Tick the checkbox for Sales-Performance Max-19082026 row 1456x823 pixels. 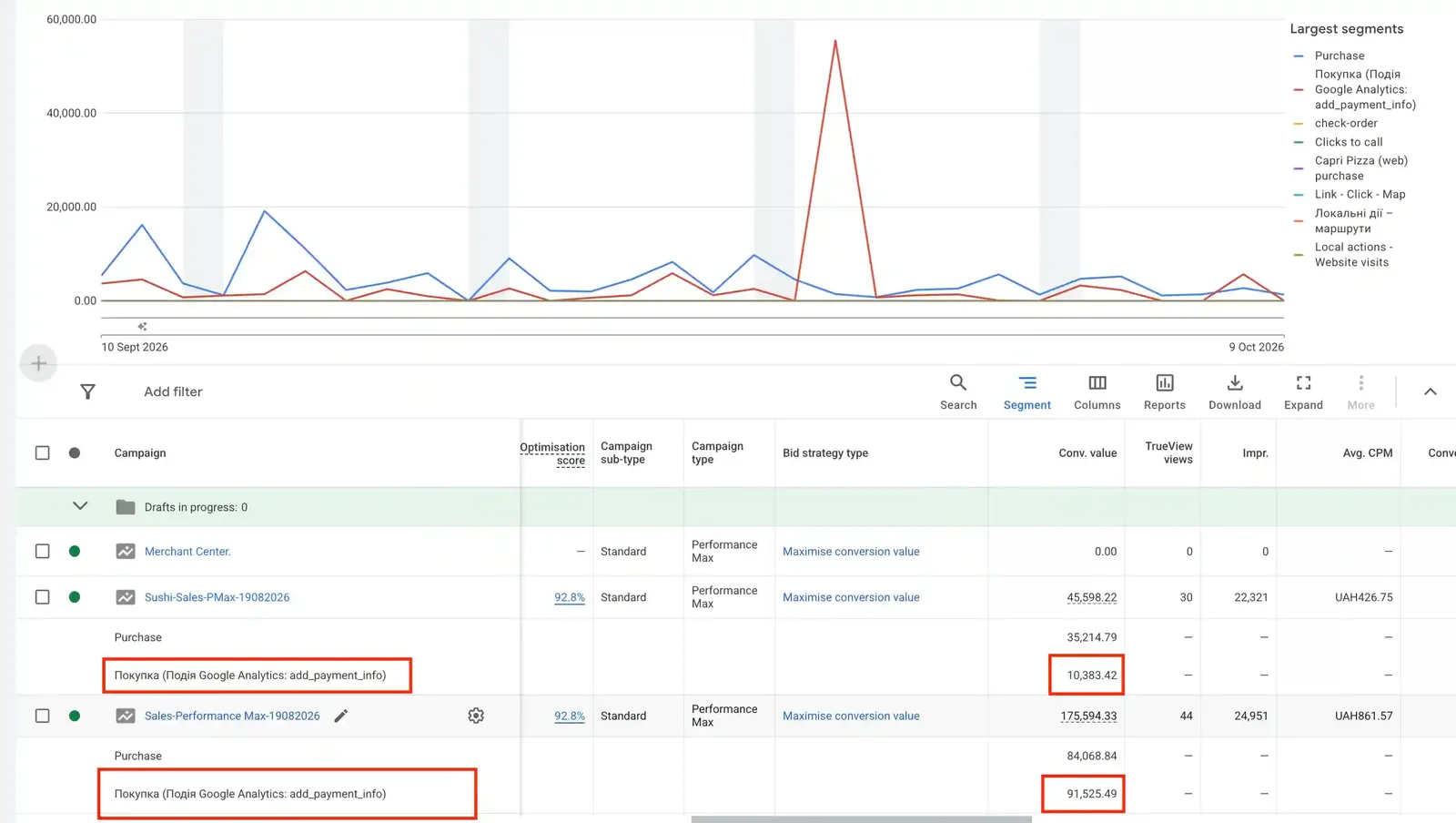(42, 716)
